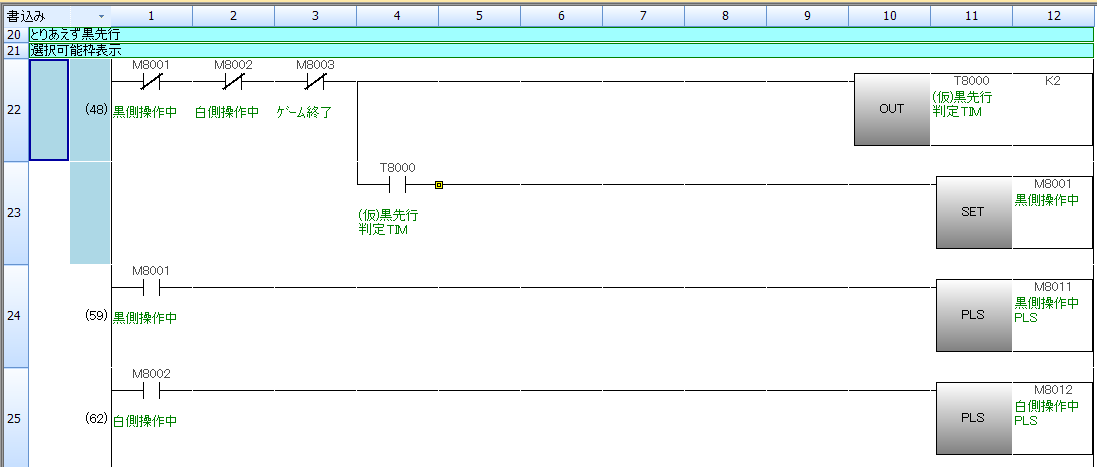Select the PLS block for M8011
1097x467 pixels.
point(973,315)
